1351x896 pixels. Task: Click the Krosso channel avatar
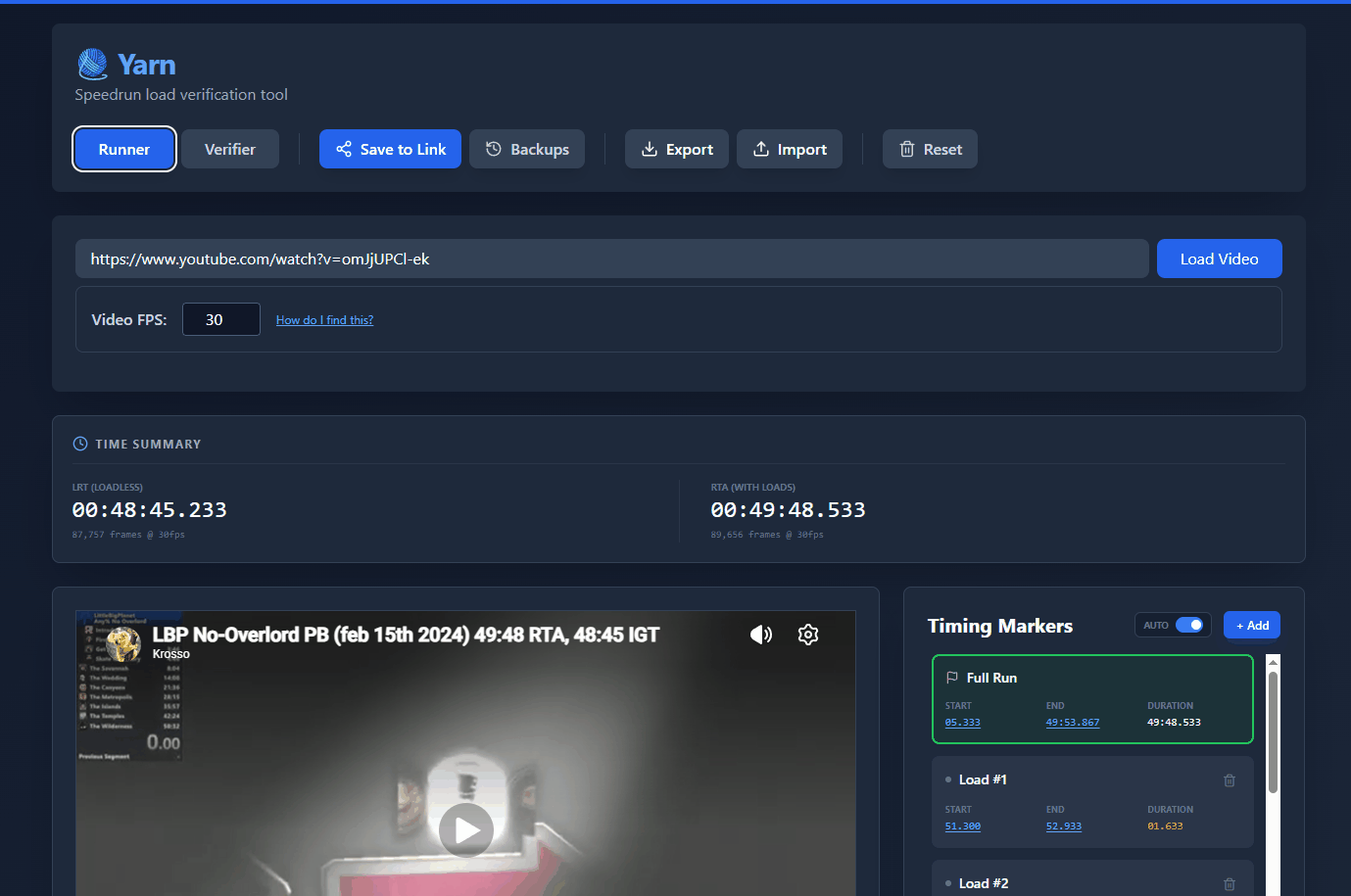click(123, 643)
